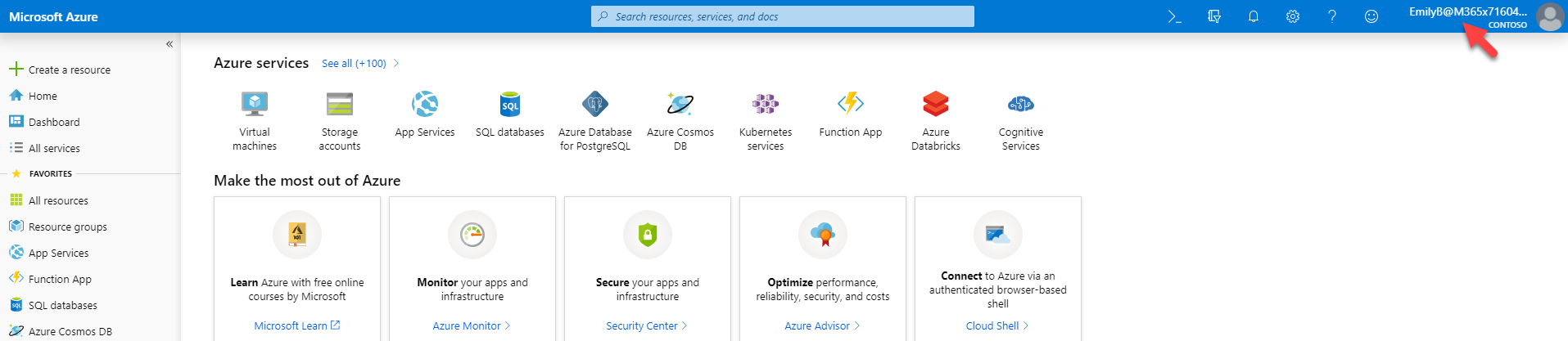Click Microsoft Azure portal title
Image resolution: width=1568 pixels, height=341 pixels.
53,16
